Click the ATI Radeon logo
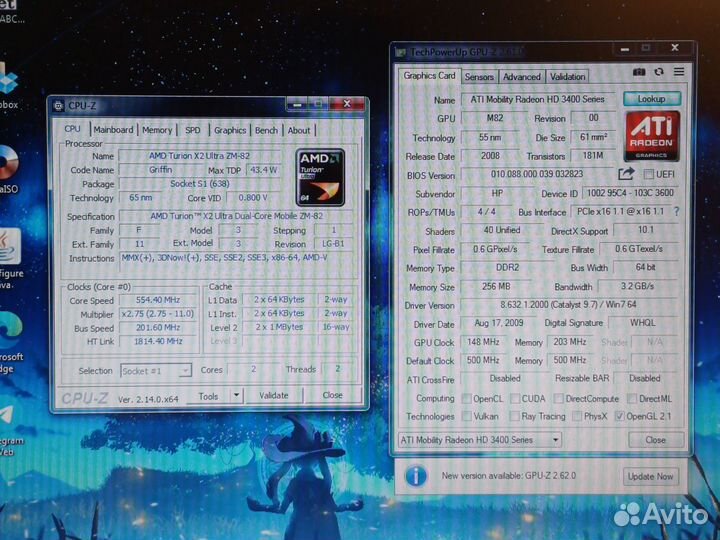The image size is (720, 540). coord(652,136)
